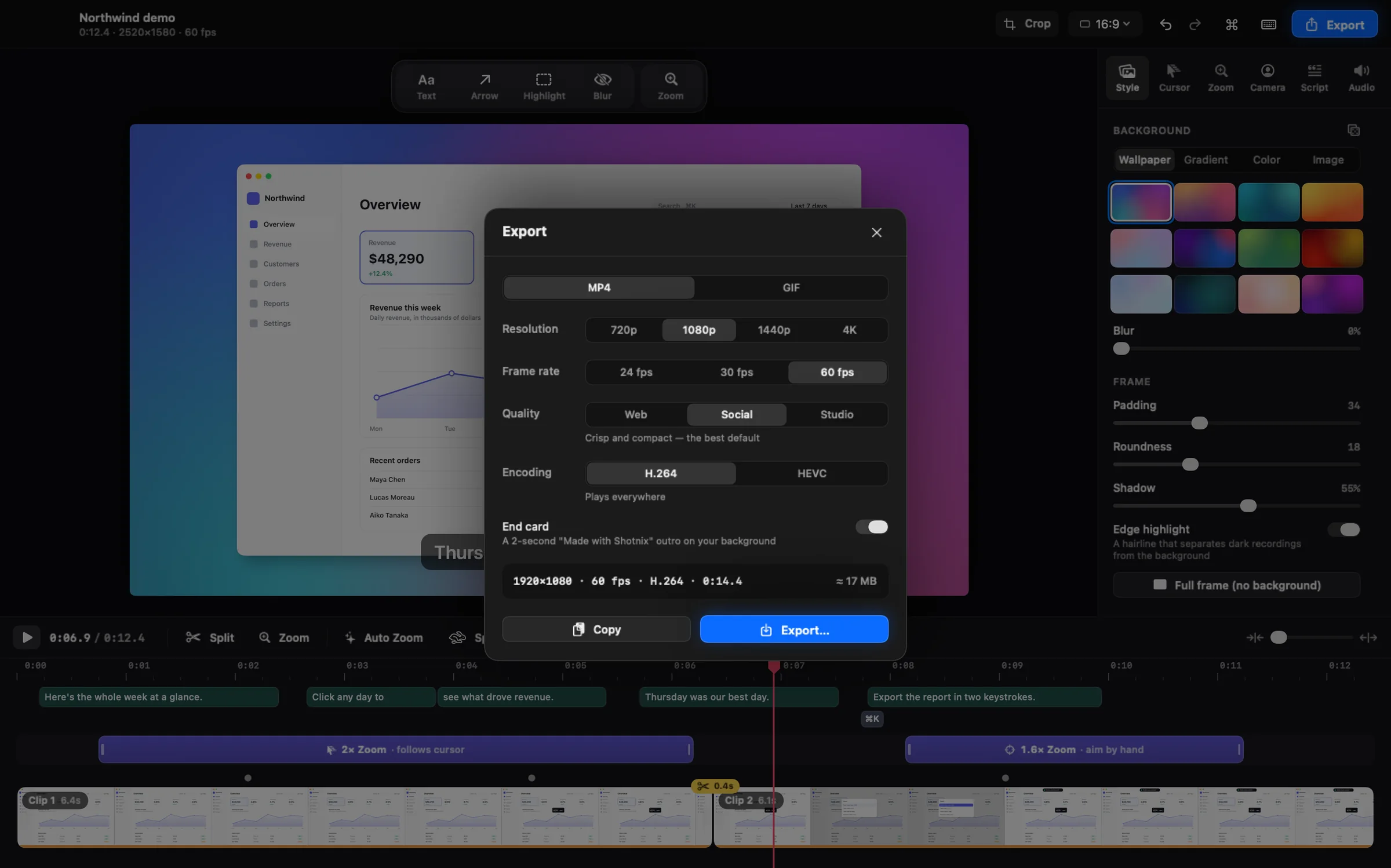Click Full frame (no background) button
The image size is (1391, 868).
click(1236, 585)
